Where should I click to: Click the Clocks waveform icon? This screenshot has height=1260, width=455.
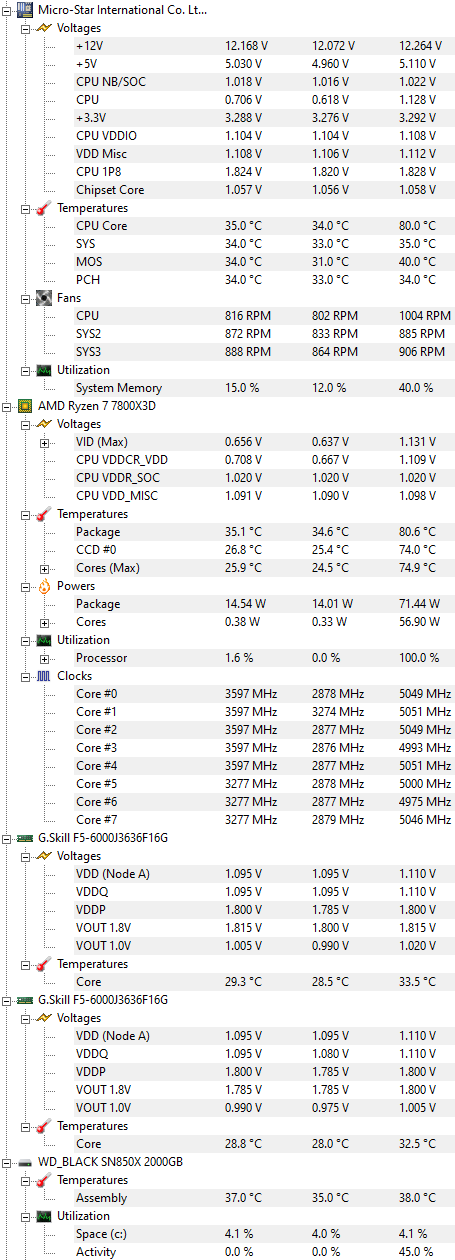point(44,676)
